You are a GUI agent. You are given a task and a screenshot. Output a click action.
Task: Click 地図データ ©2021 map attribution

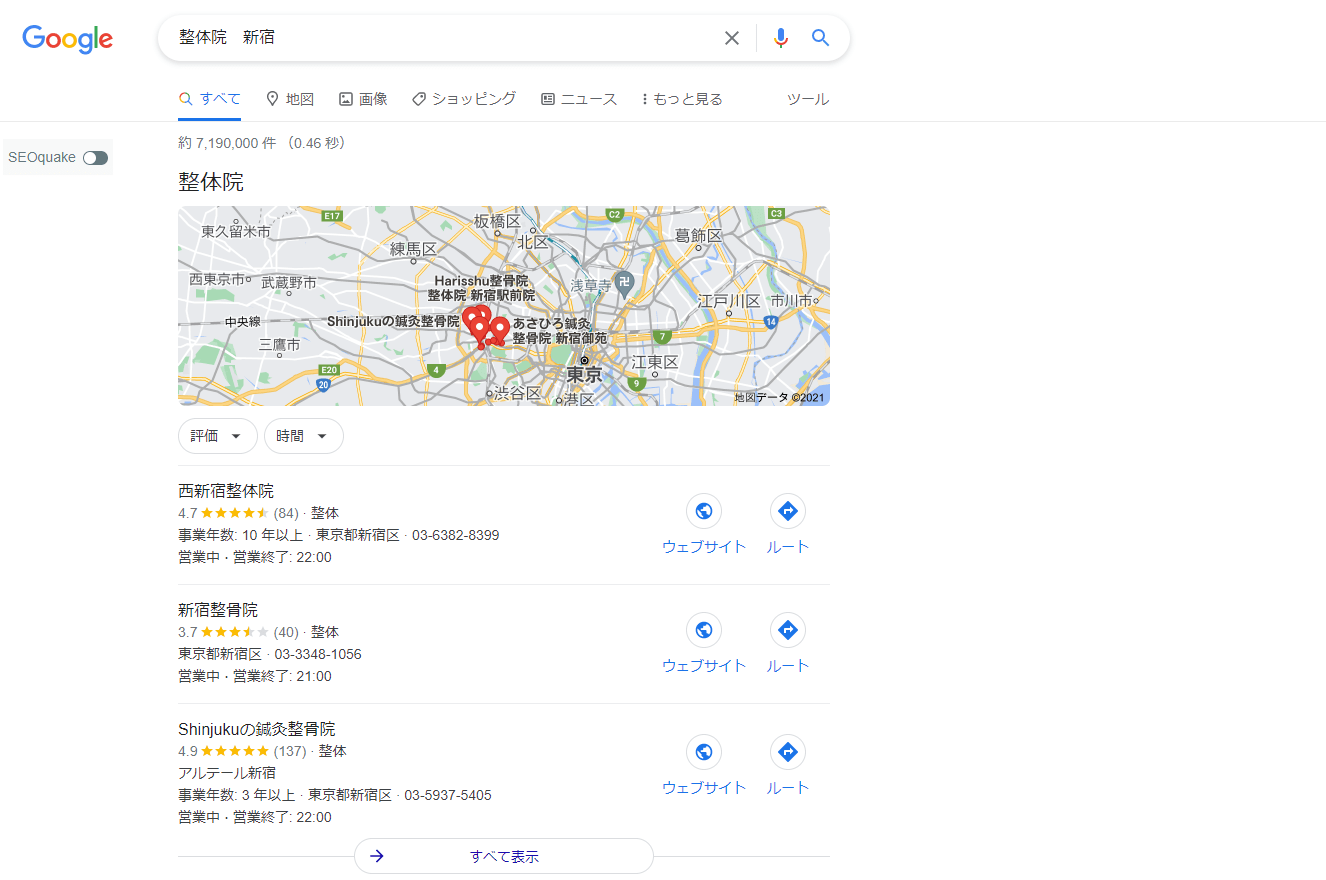780,397
